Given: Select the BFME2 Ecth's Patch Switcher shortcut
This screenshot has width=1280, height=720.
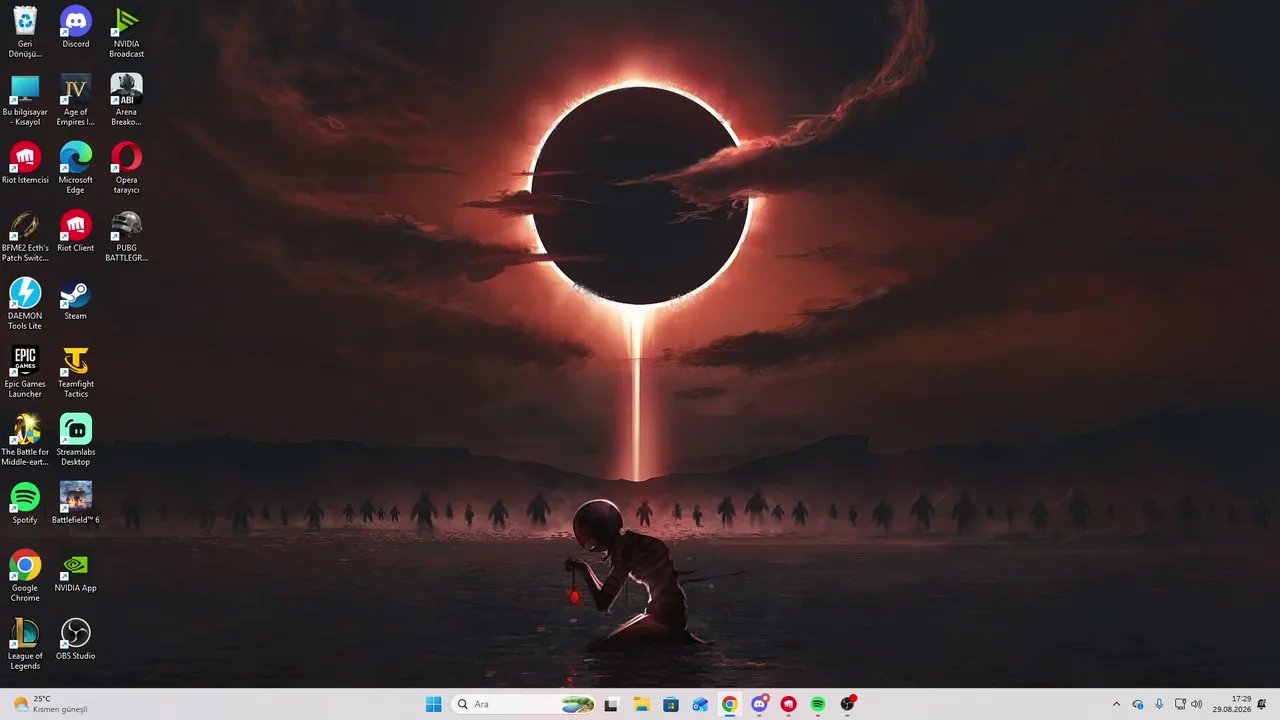Looking at the screenshot, I should (x=25, y=236).
